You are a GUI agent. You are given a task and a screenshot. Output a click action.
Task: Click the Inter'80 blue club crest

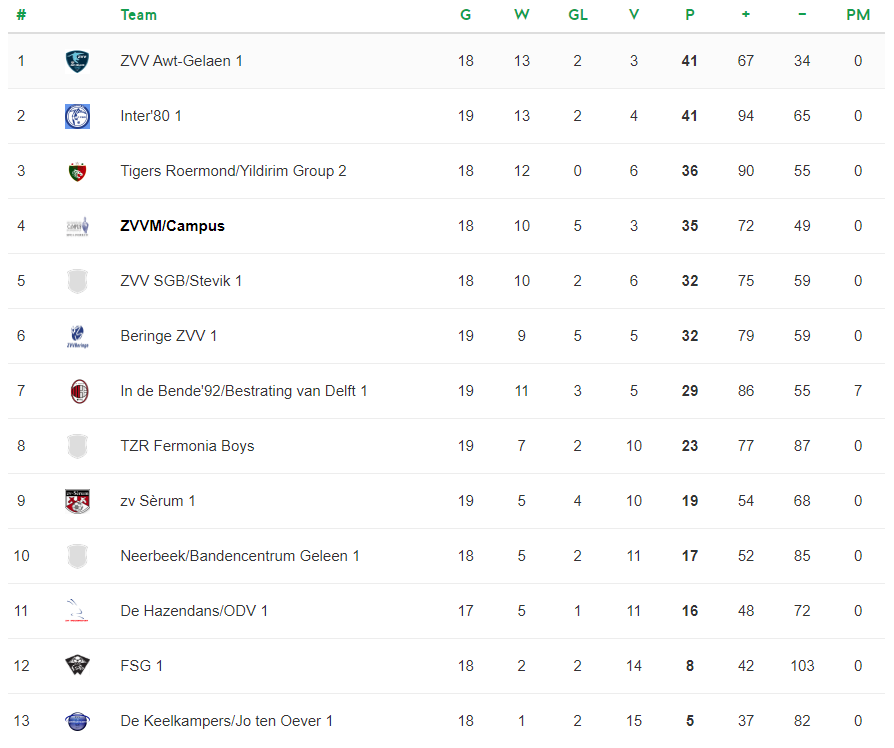[x=78, y=116]
